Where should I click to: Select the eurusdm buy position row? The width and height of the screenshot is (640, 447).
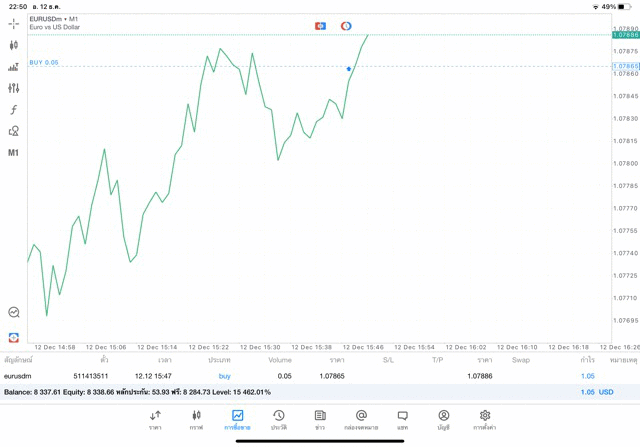300,376
